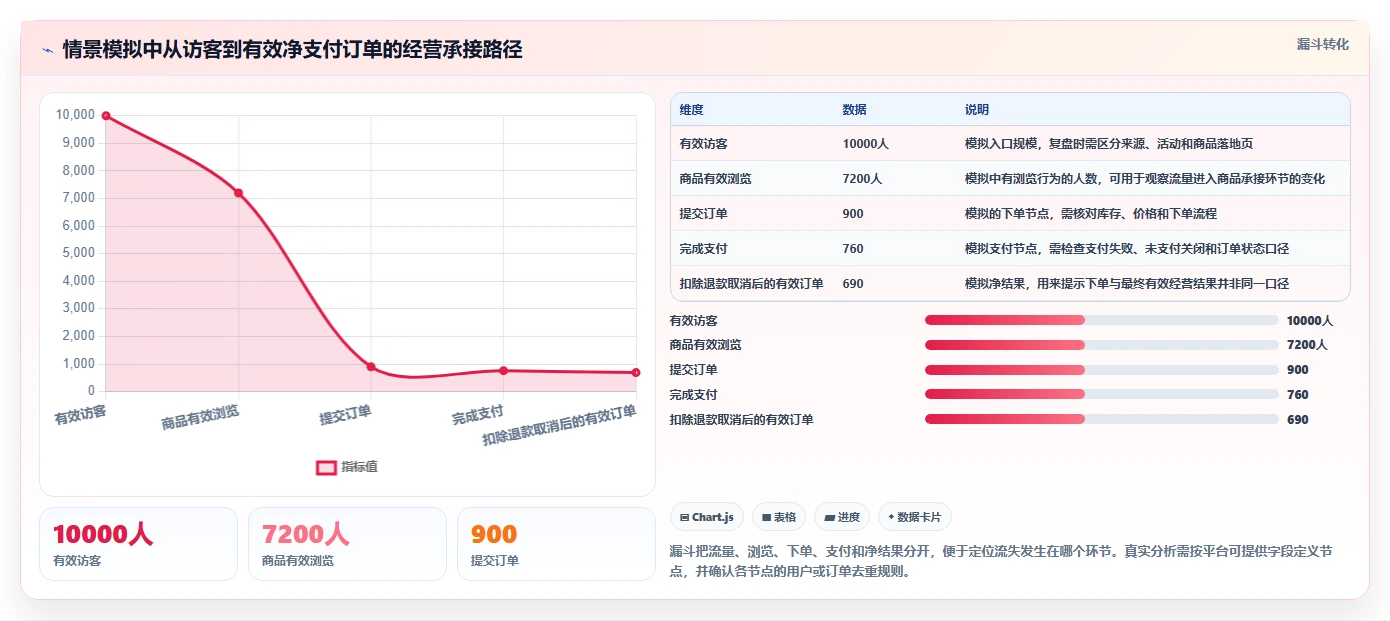Click the 数据 column header
This screenshot has height=621, width=1390.
[854, 110]
